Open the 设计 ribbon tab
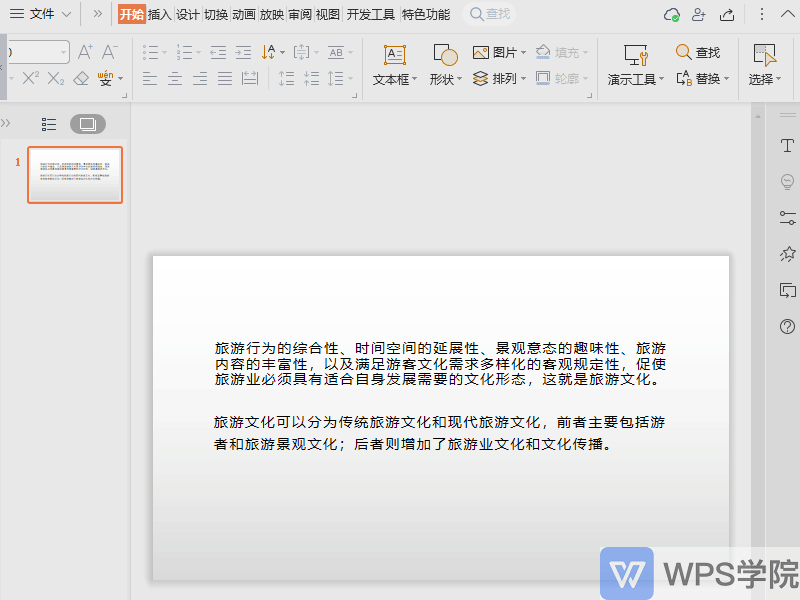The height and width of the screenshot is (600, 800). pyautogui.click(x=187, y=14)
